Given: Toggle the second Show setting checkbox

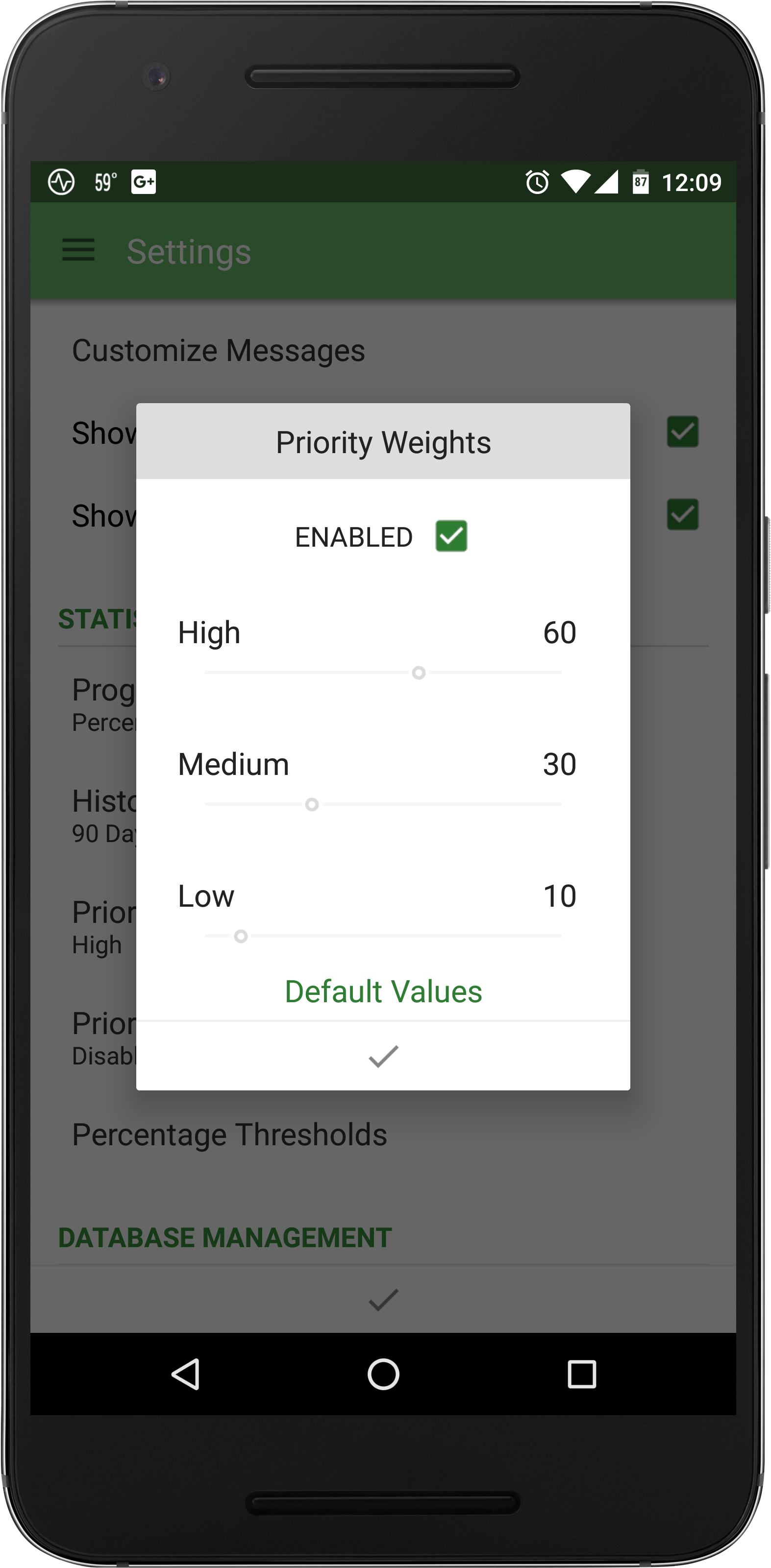Looking at the screenshot, I should click(x=682, y=515).
